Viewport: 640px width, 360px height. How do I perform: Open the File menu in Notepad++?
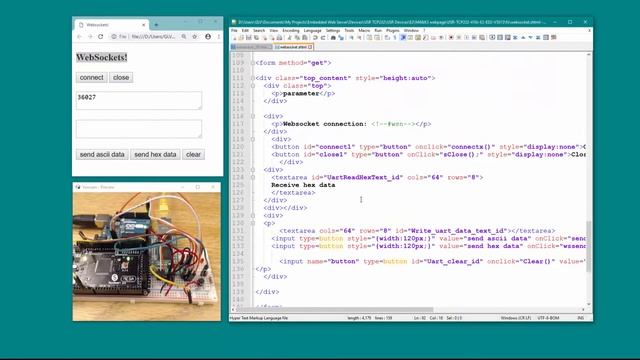(x=234, y=31)
